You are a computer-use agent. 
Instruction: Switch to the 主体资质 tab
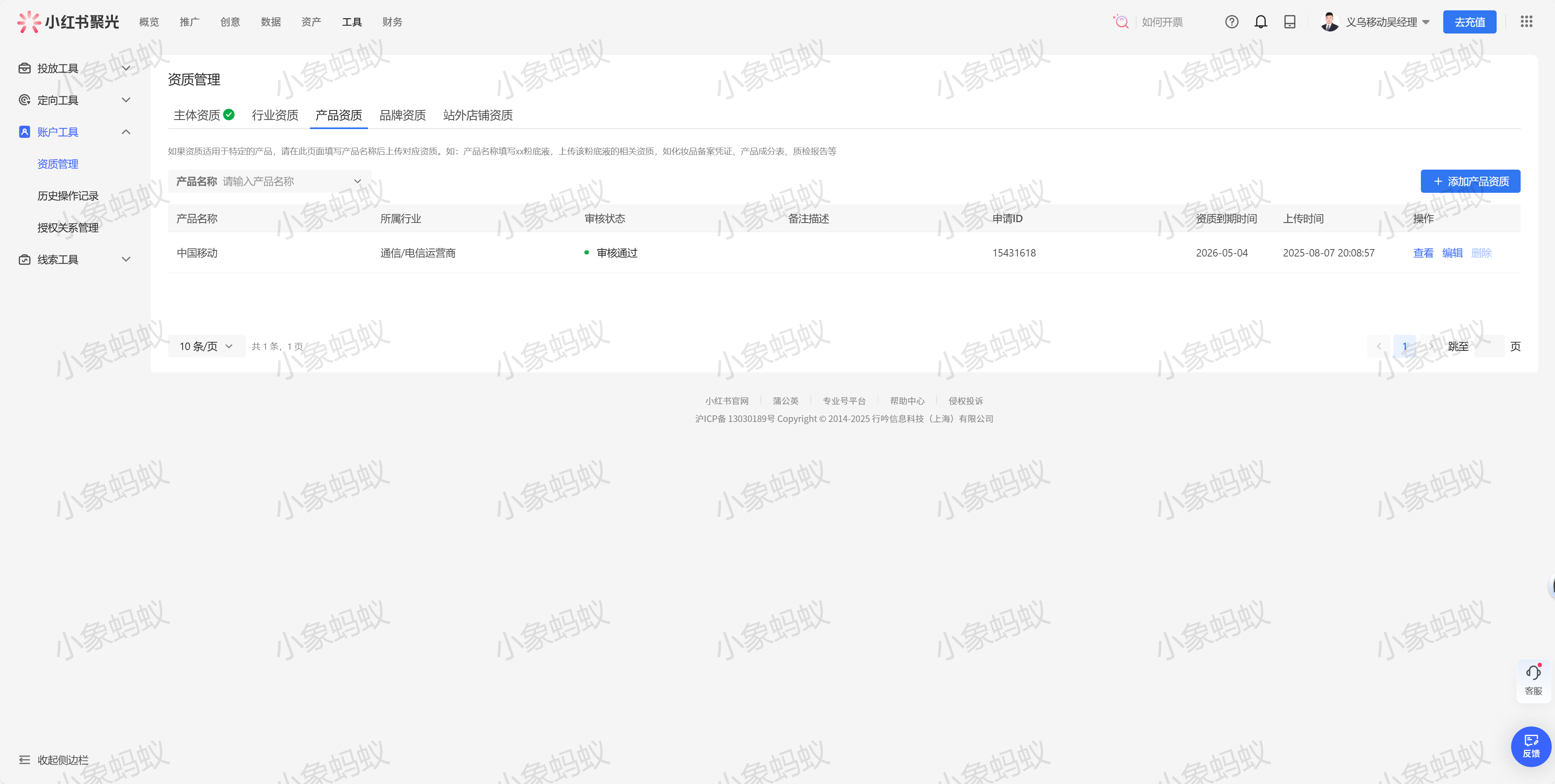197,115
